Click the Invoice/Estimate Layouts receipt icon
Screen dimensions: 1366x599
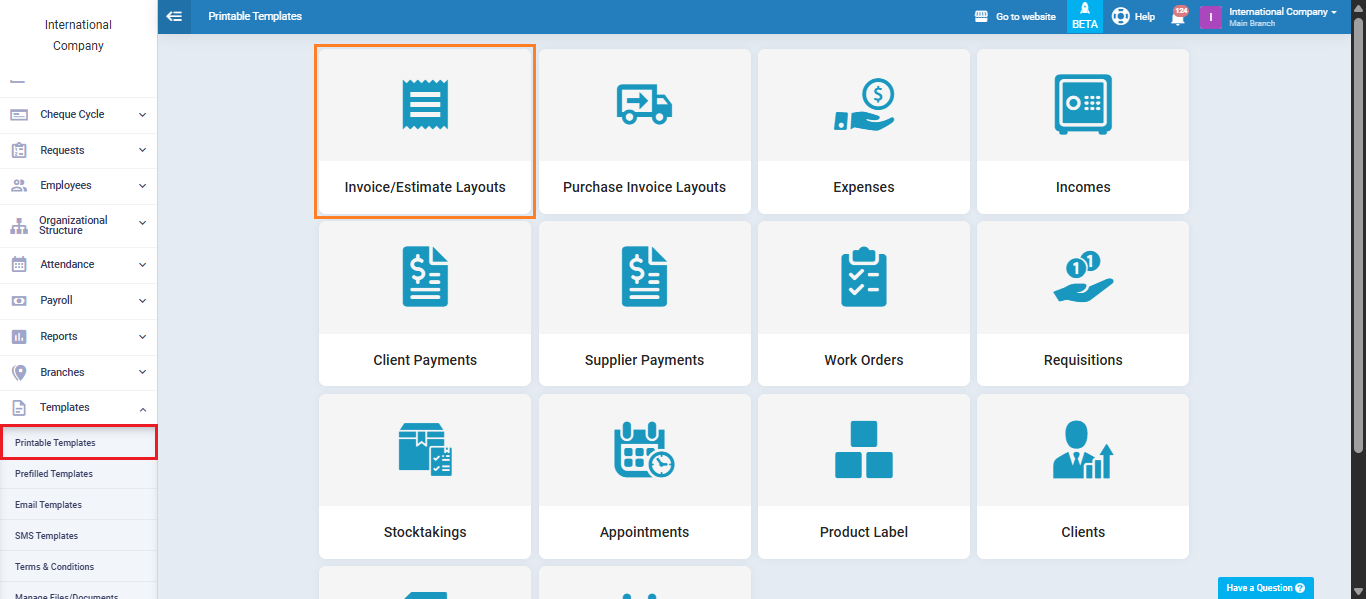pos(425,104)
